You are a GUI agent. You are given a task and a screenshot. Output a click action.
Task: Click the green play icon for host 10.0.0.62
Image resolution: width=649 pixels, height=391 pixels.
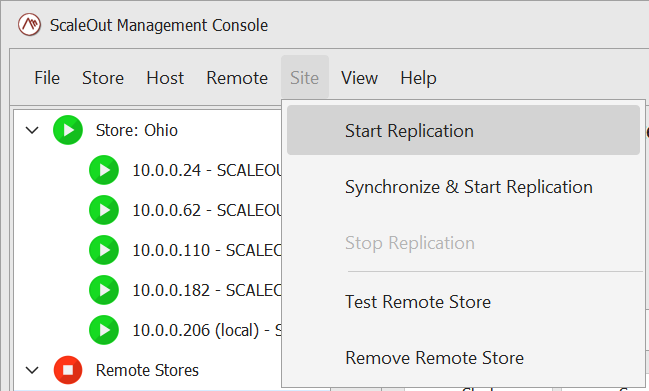point(104,210)
